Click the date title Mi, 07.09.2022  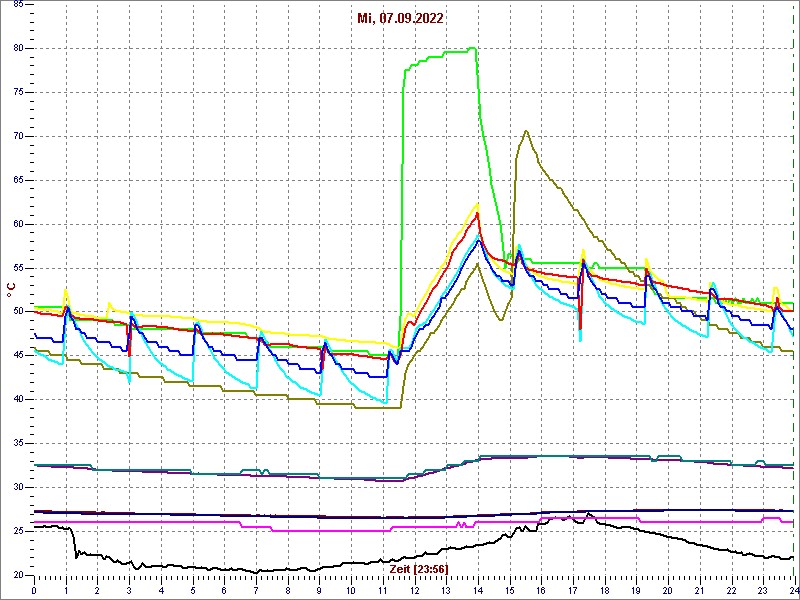tap(400, 18)
